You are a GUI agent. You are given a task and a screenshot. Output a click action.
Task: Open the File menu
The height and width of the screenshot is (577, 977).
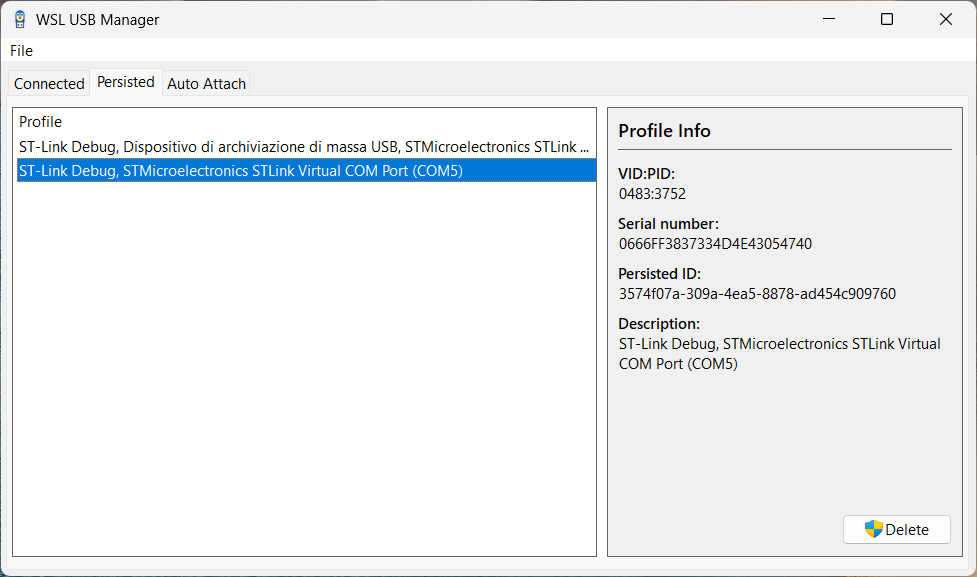21,50
